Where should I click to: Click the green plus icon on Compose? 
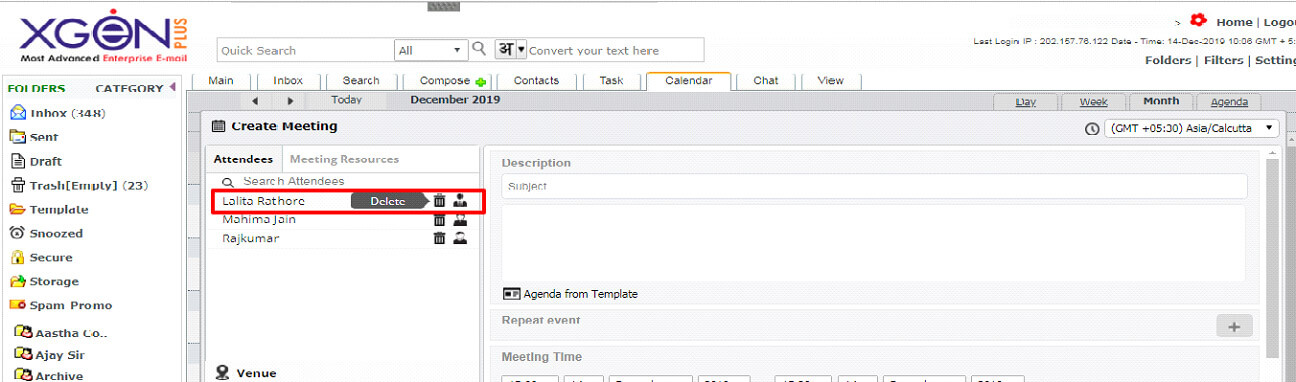click(x=481, y=82)
